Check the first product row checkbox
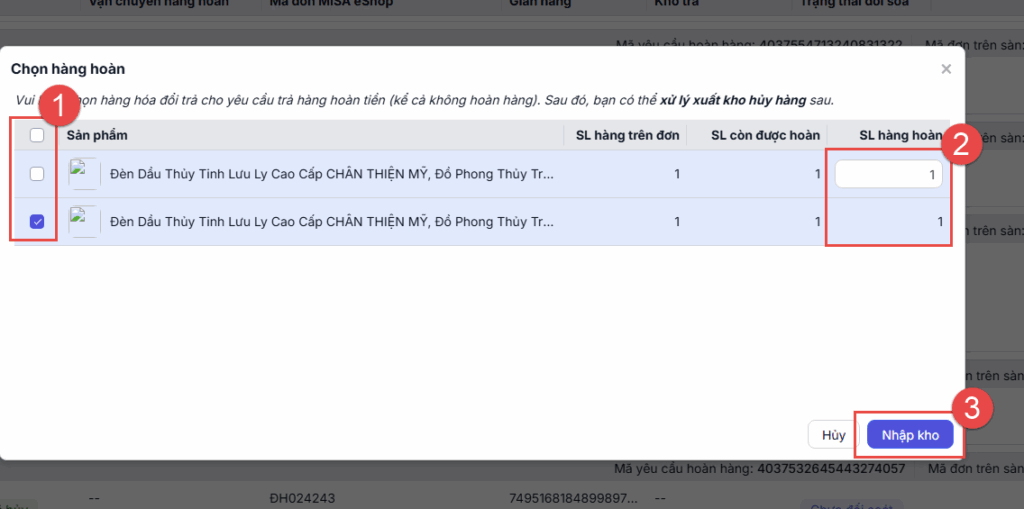 click(x=37, y=174)
